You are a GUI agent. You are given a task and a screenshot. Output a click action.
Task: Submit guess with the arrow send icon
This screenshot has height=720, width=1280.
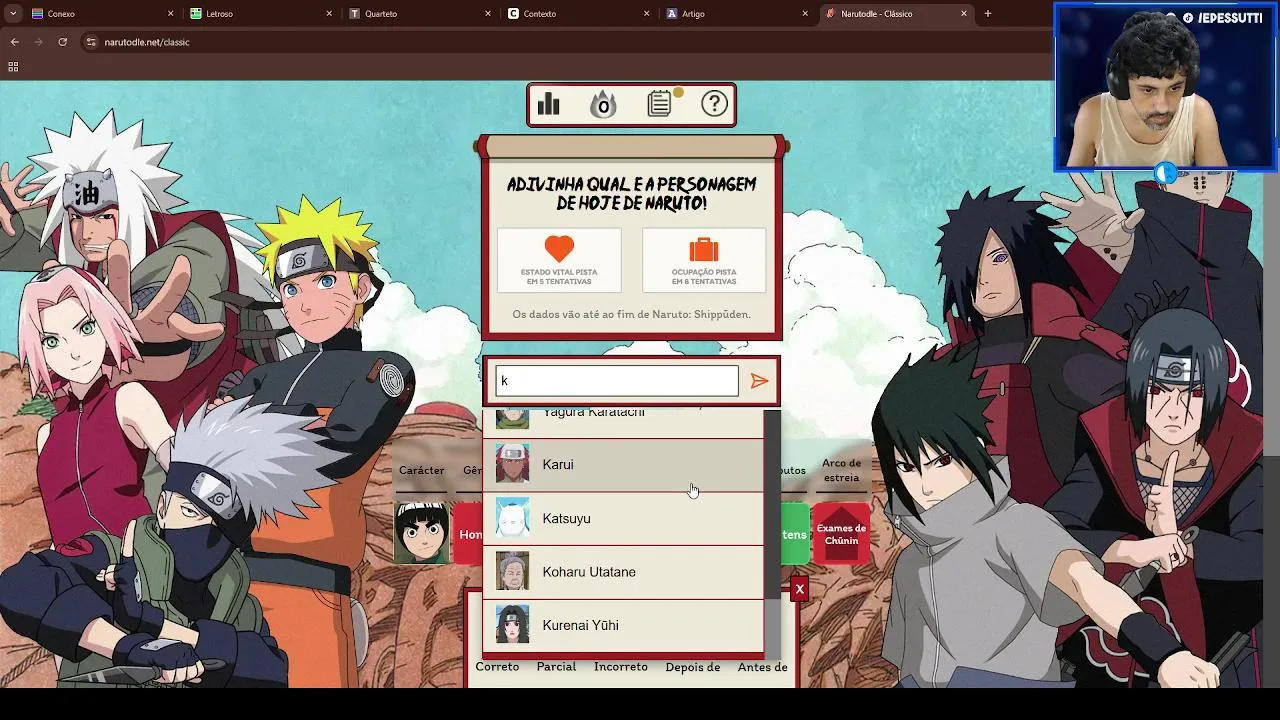point(760,381)
